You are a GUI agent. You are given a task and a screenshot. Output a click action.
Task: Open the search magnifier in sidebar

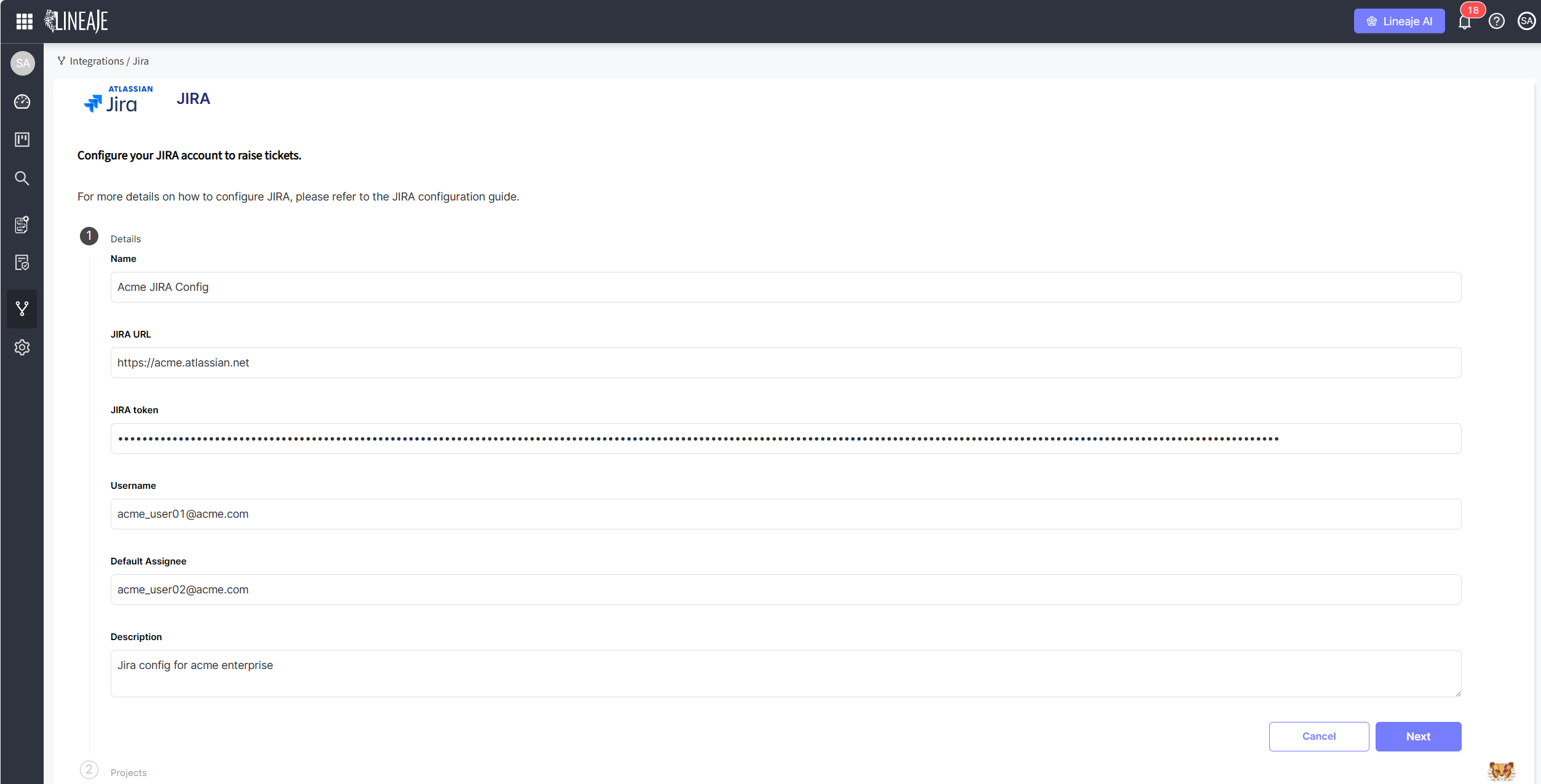22,178
